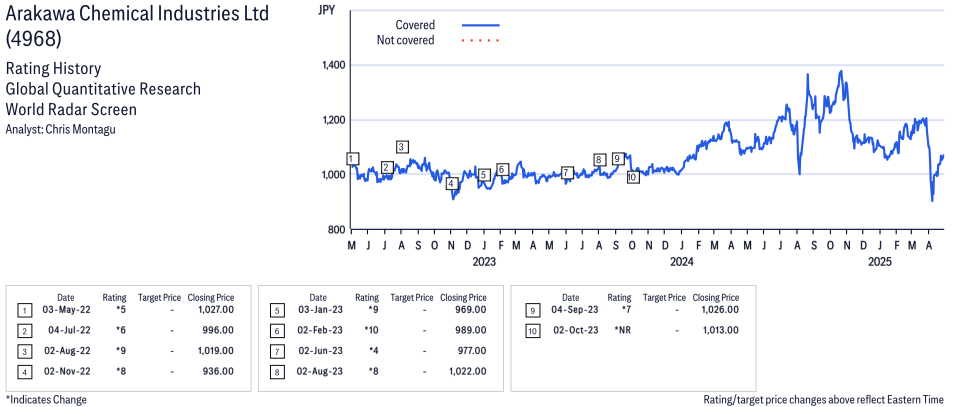Click the closing price 936.00
The width and height of the screenshot is (955, 407).
pos(219,371)
